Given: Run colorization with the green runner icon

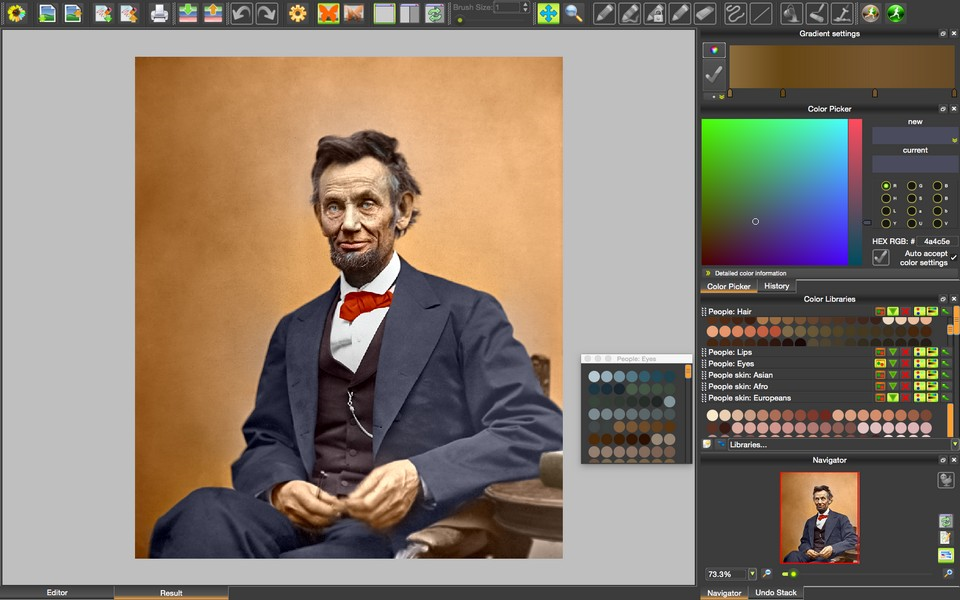Looking at the screenshot, I should [x=896, y=13].
